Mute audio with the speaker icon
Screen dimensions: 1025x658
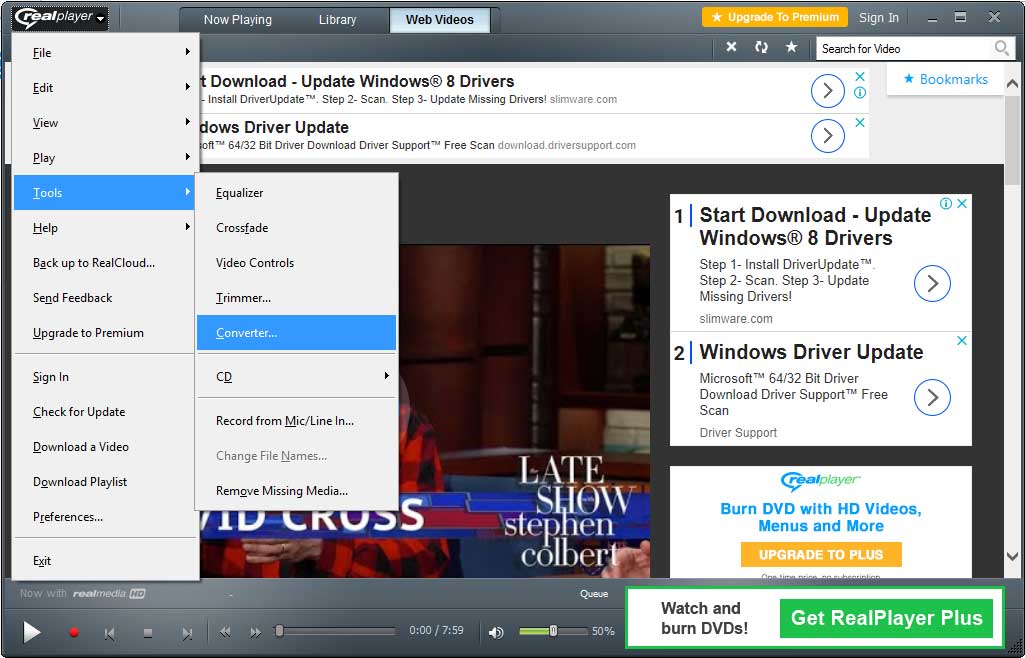496,632
